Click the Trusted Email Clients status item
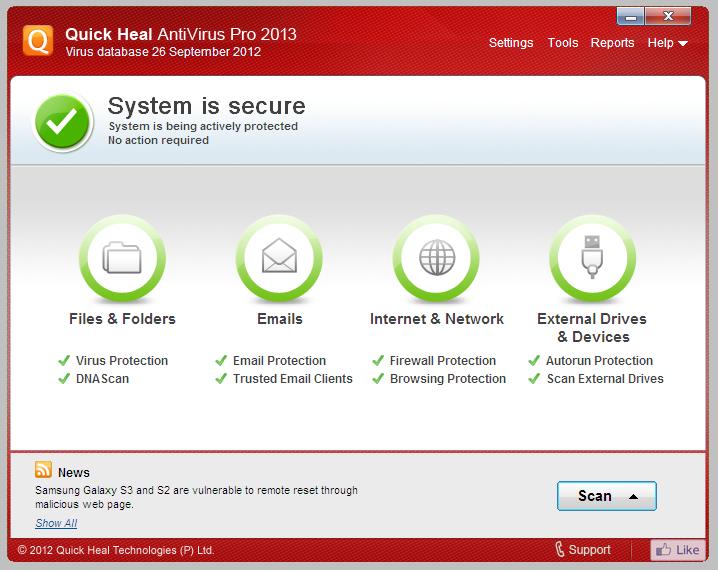Viewport: 718px width, 570px height. [x=284, y=379]
